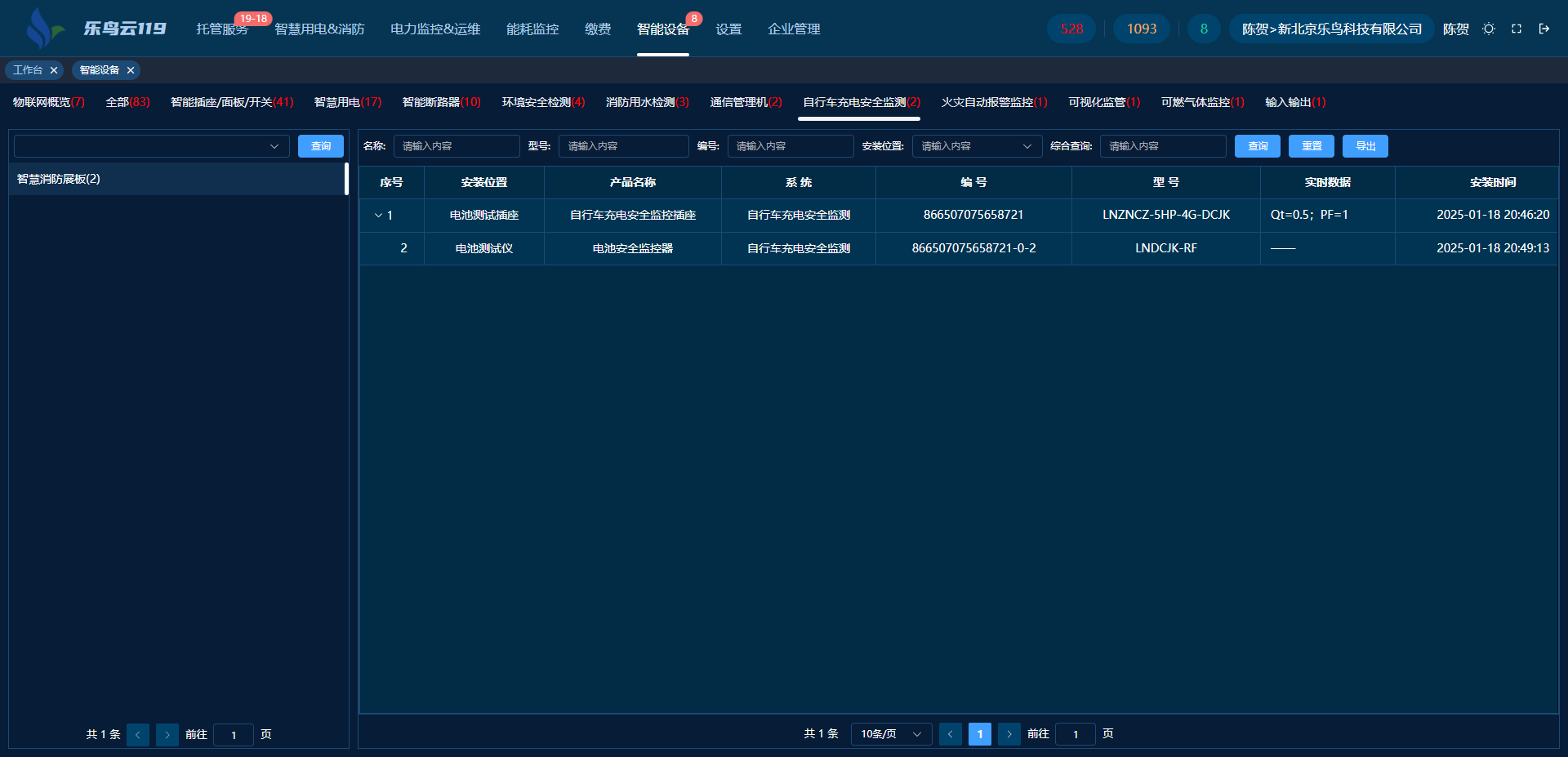Expand row 1 with the chevron
This screenshot has width=1568, height=757.
pyautogui.click(x=378, y=216)
